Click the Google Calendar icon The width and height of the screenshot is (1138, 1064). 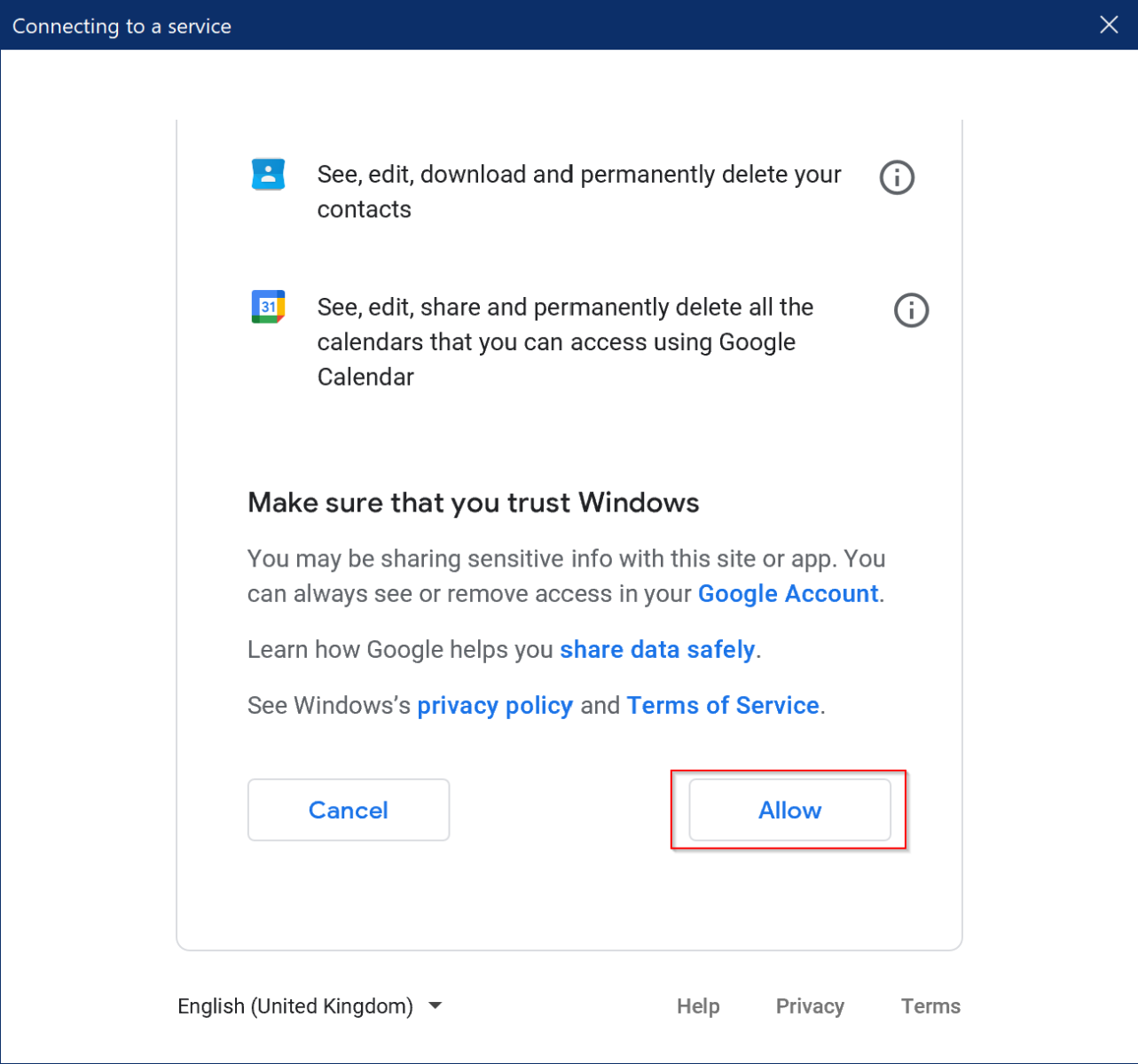tap(269, 306)
